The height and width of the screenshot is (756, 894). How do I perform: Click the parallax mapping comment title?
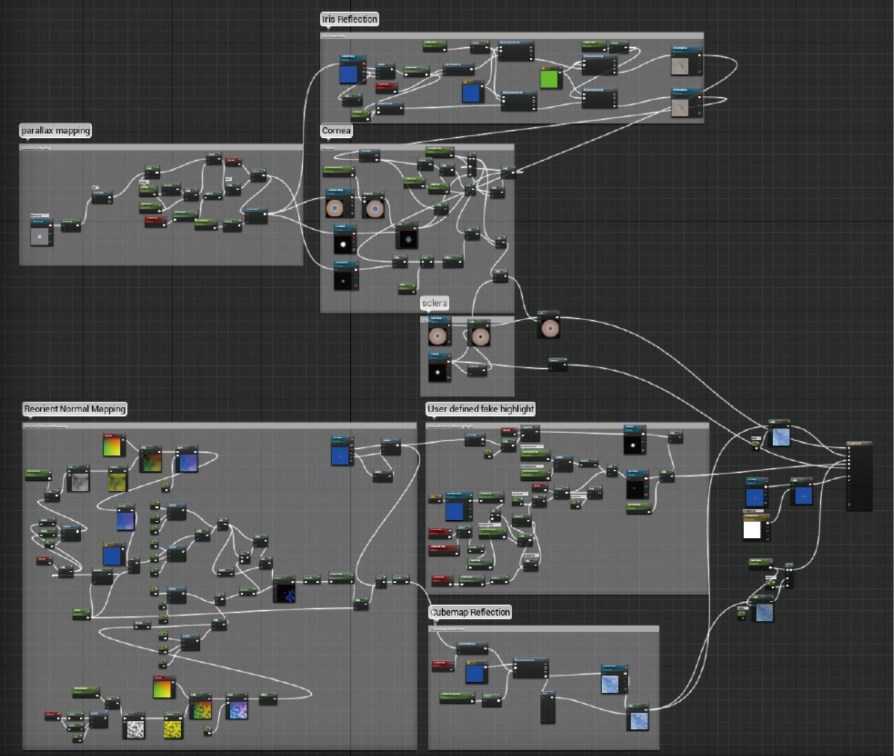coord(55,131)
